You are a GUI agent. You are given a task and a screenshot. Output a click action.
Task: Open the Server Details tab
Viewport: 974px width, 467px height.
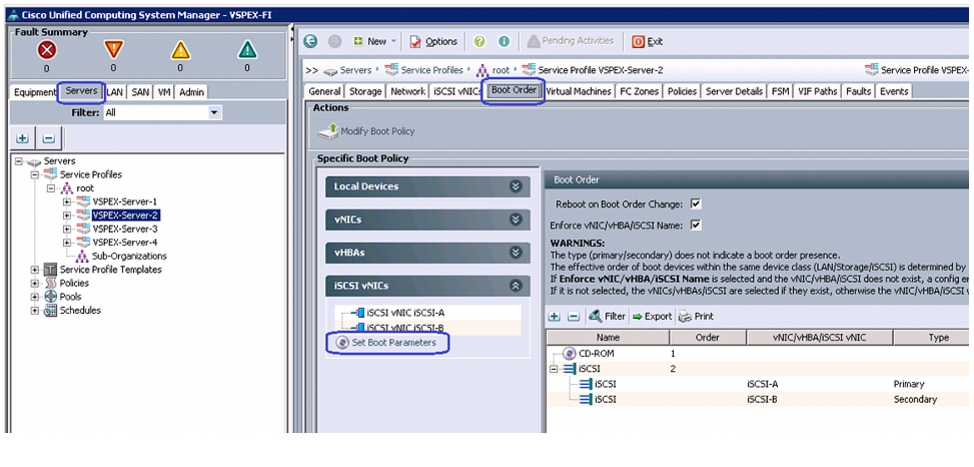click(x=734, y=91)
